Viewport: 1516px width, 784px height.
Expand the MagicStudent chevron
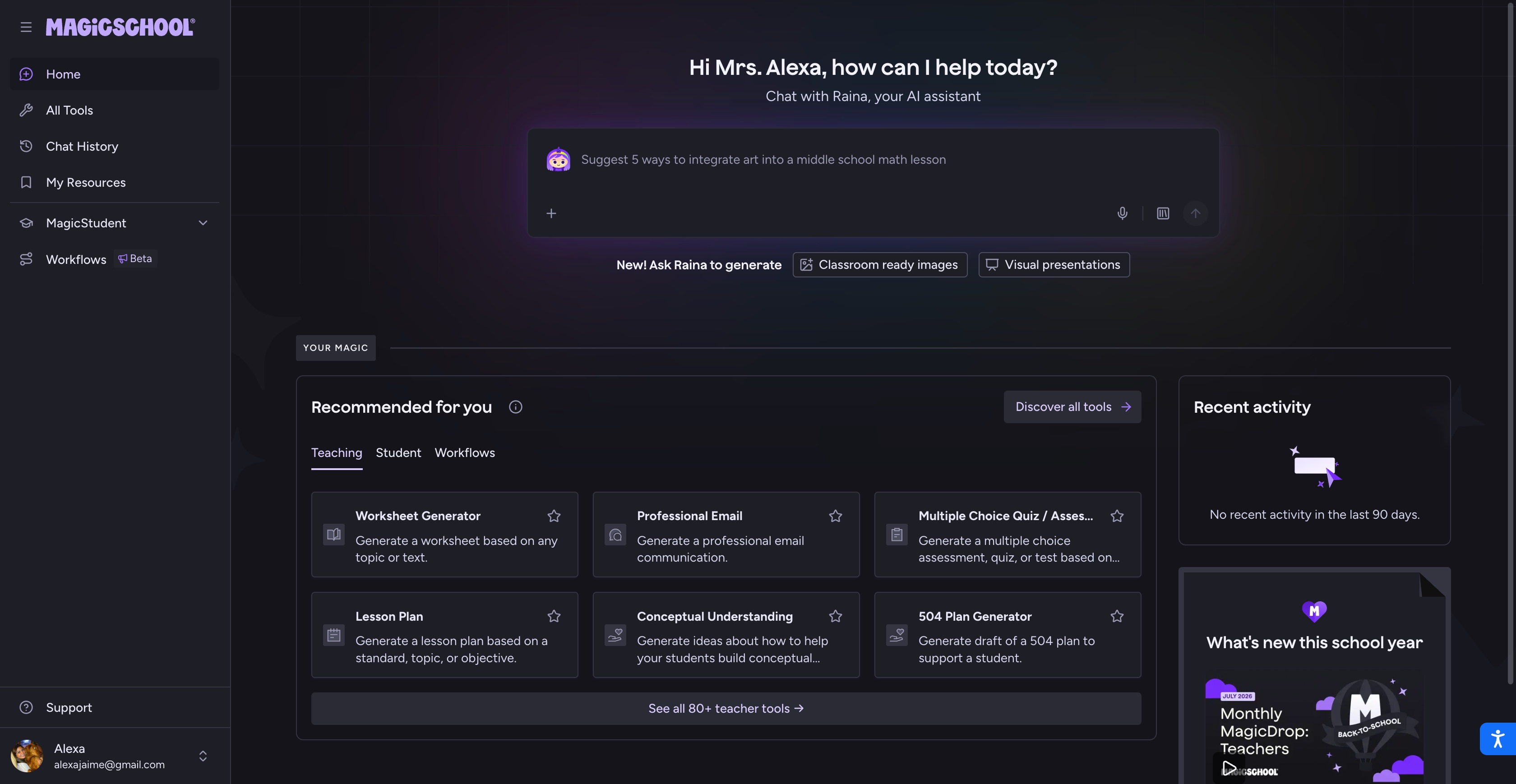click(x=203, y=223)
